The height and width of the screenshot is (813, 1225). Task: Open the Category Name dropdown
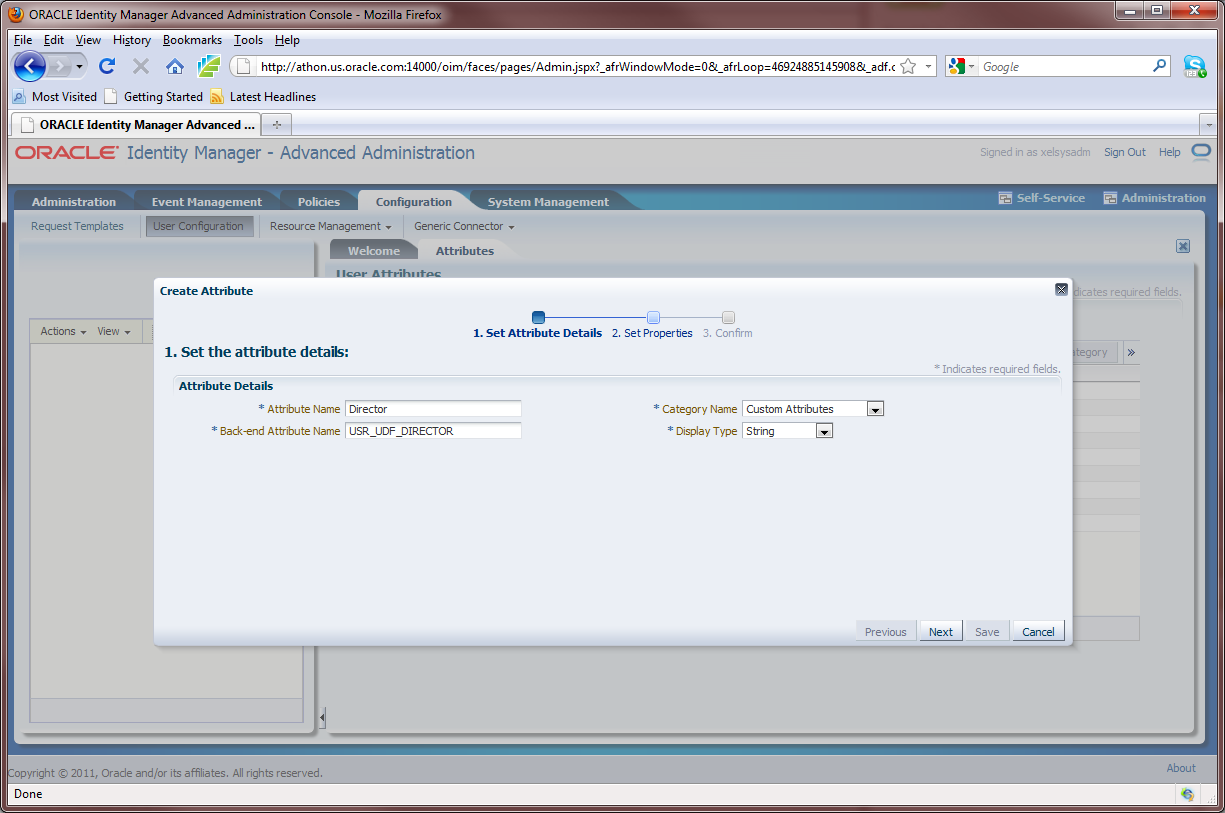point(875,409)
